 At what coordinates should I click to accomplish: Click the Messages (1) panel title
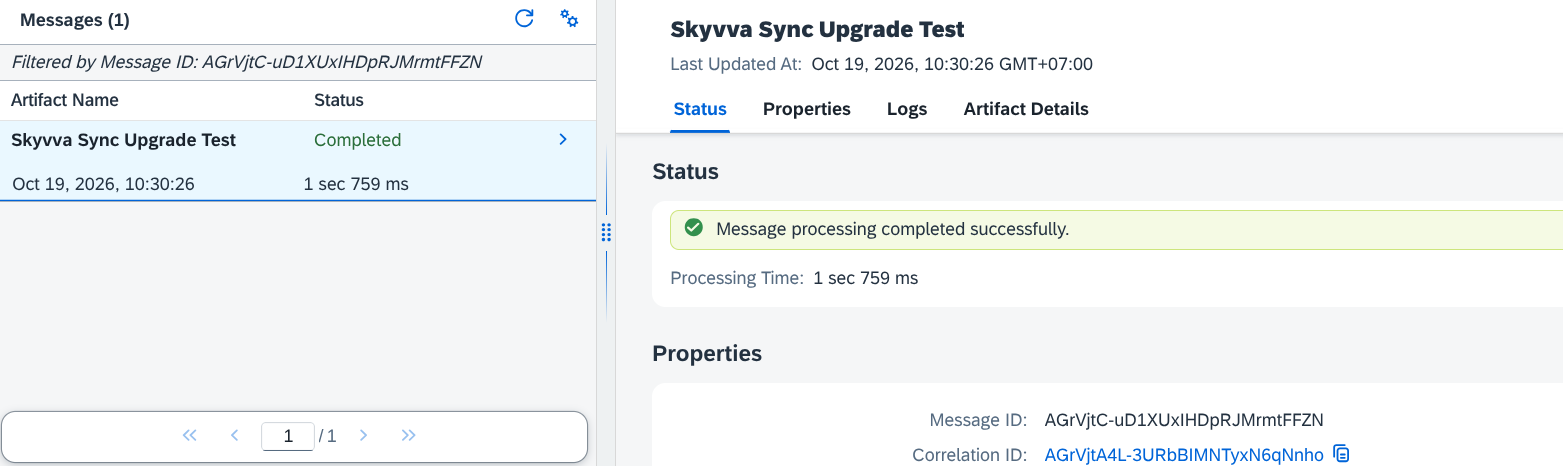[75, 20]
